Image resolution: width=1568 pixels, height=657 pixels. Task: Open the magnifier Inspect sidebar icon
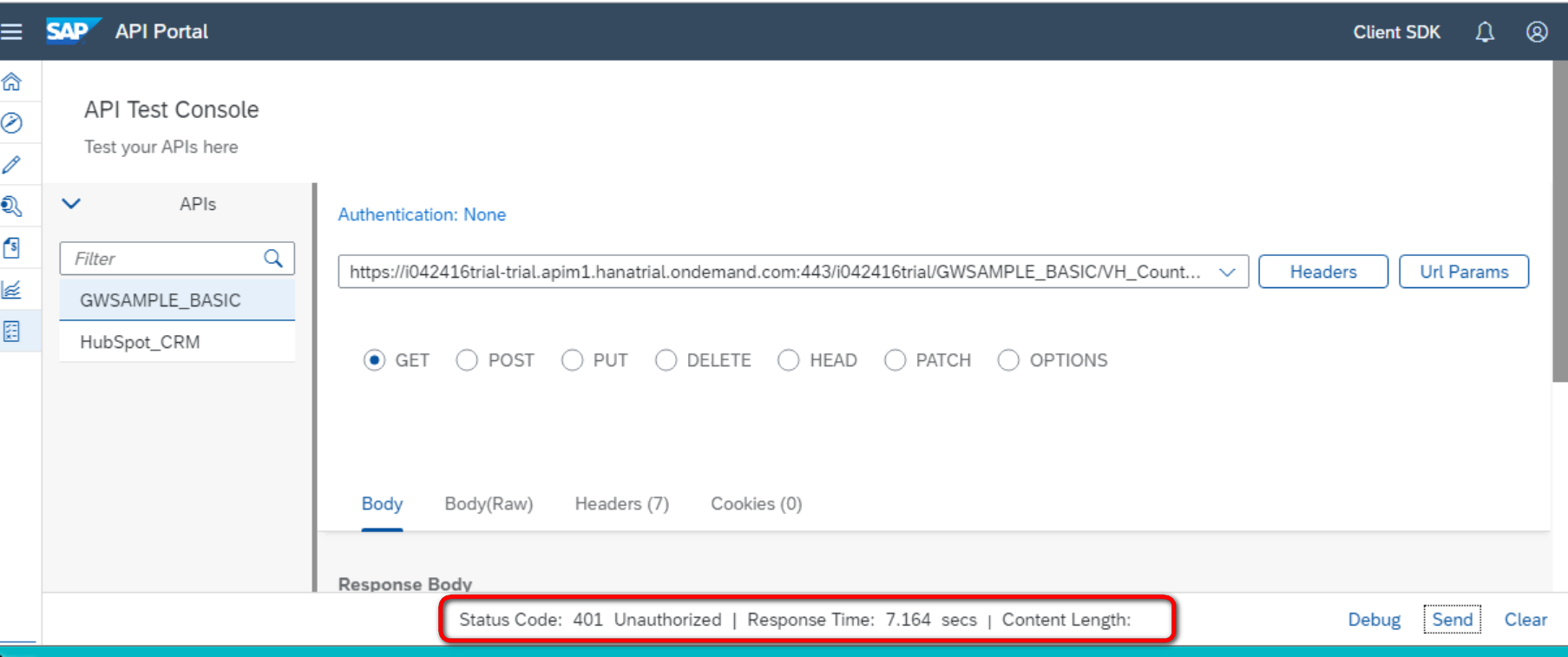click(x=12, y=206)
